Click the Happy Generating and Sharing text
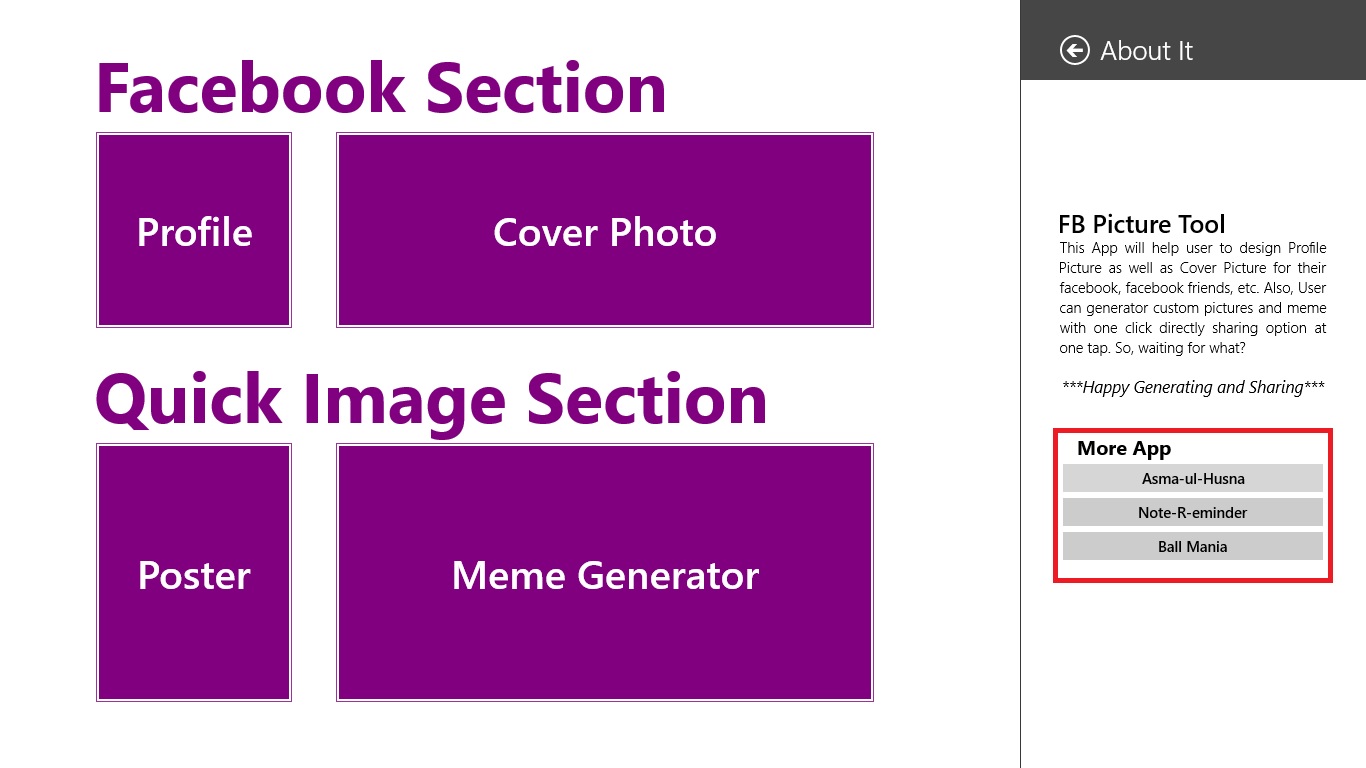Image resolution: width=1366 pixels, height=768 pixels. 1193,387
